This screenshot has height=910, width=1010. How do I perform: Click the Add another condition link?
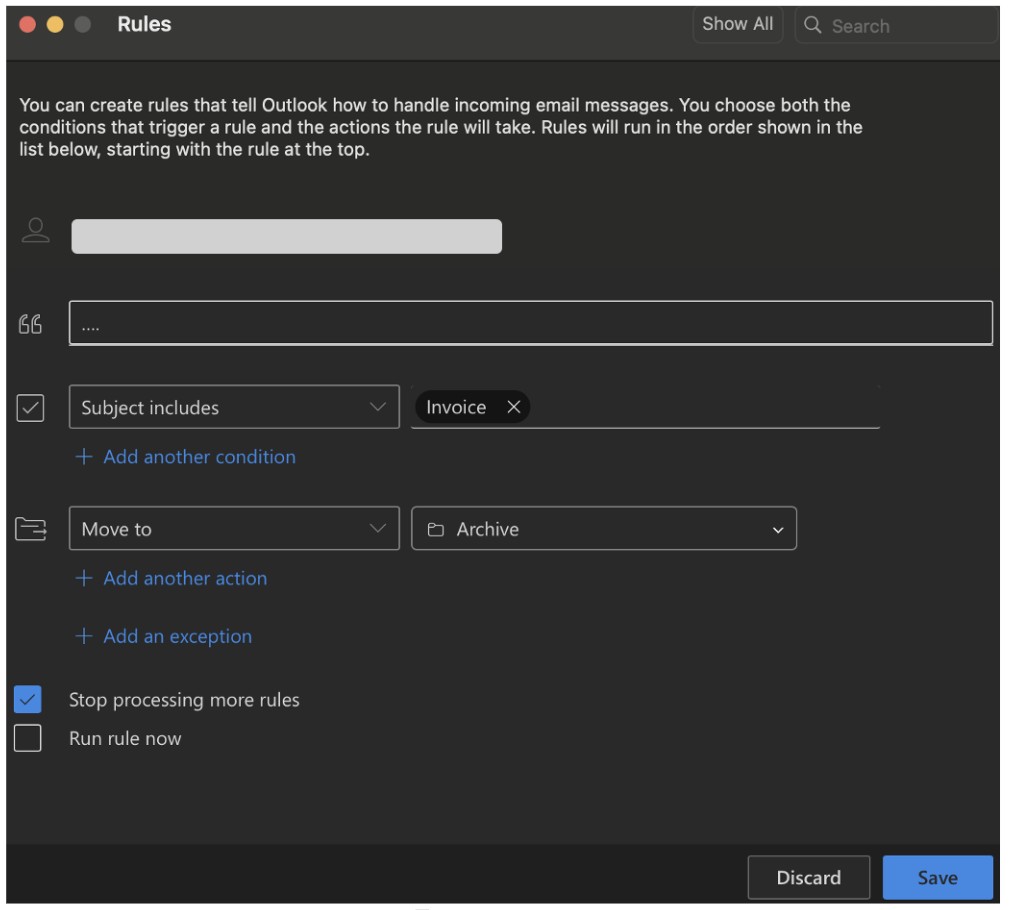[x=199, y=457]
